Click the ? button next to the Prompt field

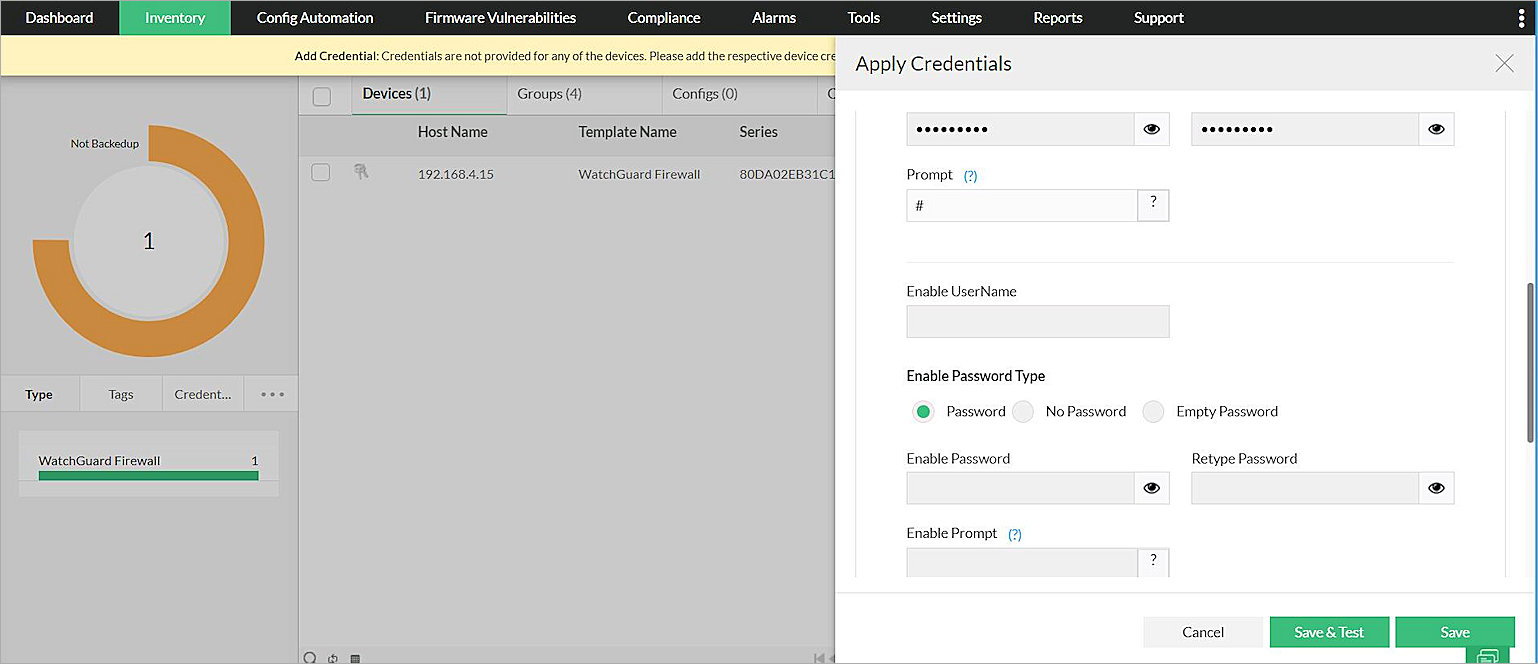point(1153,205)
